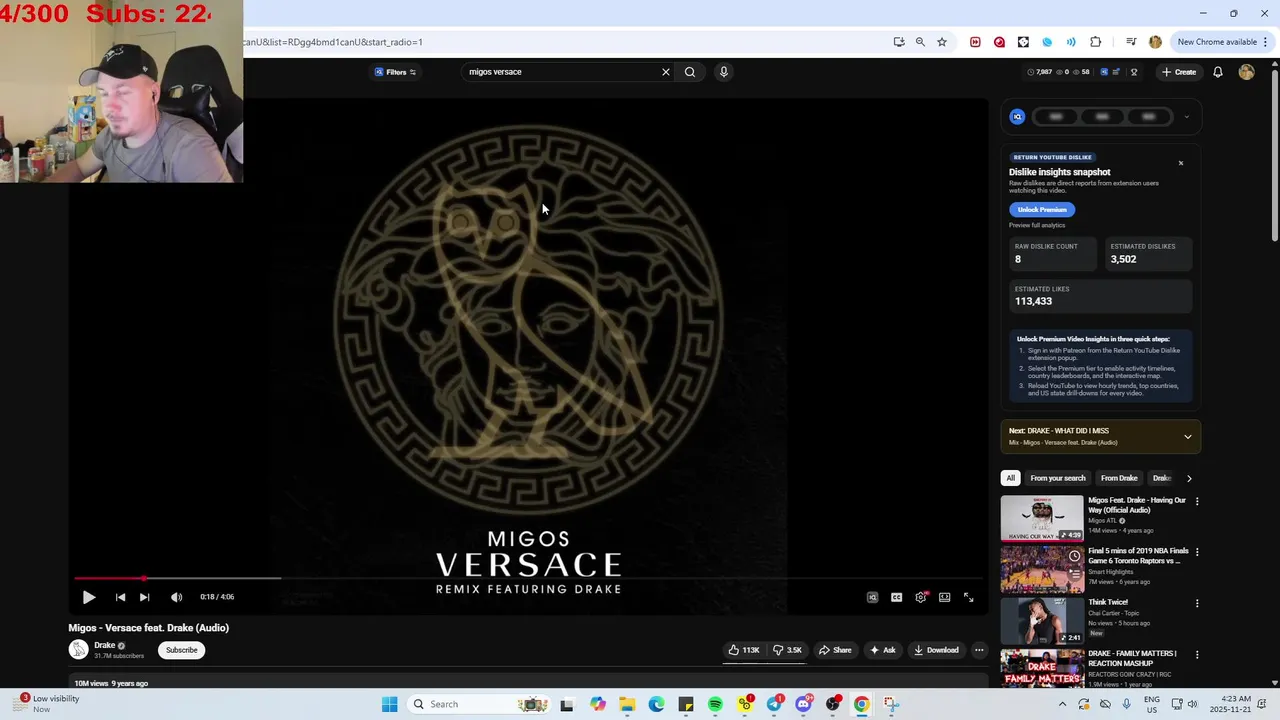
Task: Open Chrome profile avatar
Action: 1156,42
